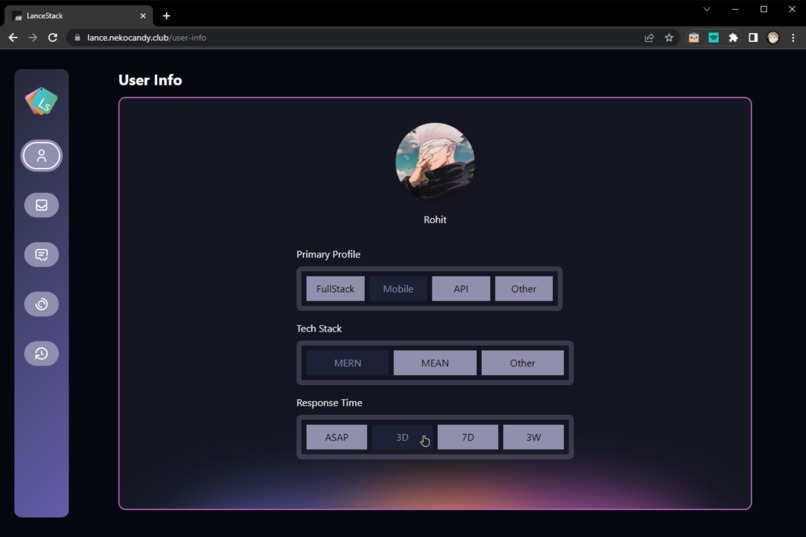Open the user profile sidebar icon
The height and width of the screenshot is (537, 806).
[41, 156]
